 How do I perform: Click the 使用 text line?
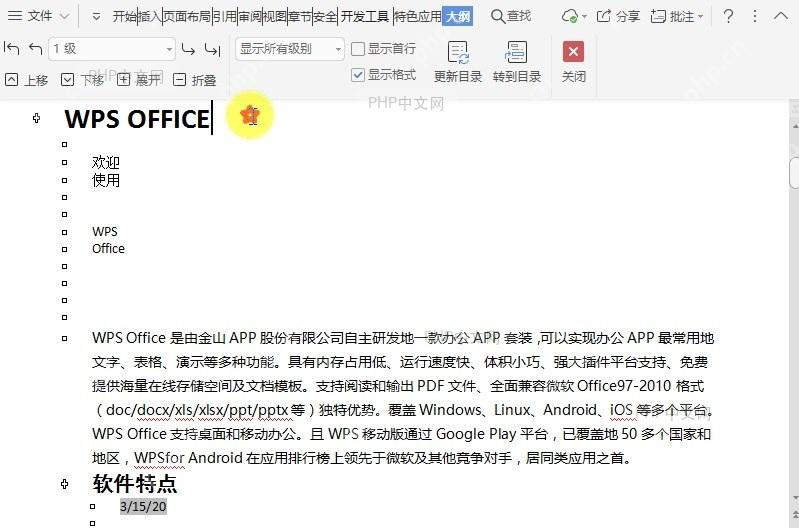(x=105, y=180)
